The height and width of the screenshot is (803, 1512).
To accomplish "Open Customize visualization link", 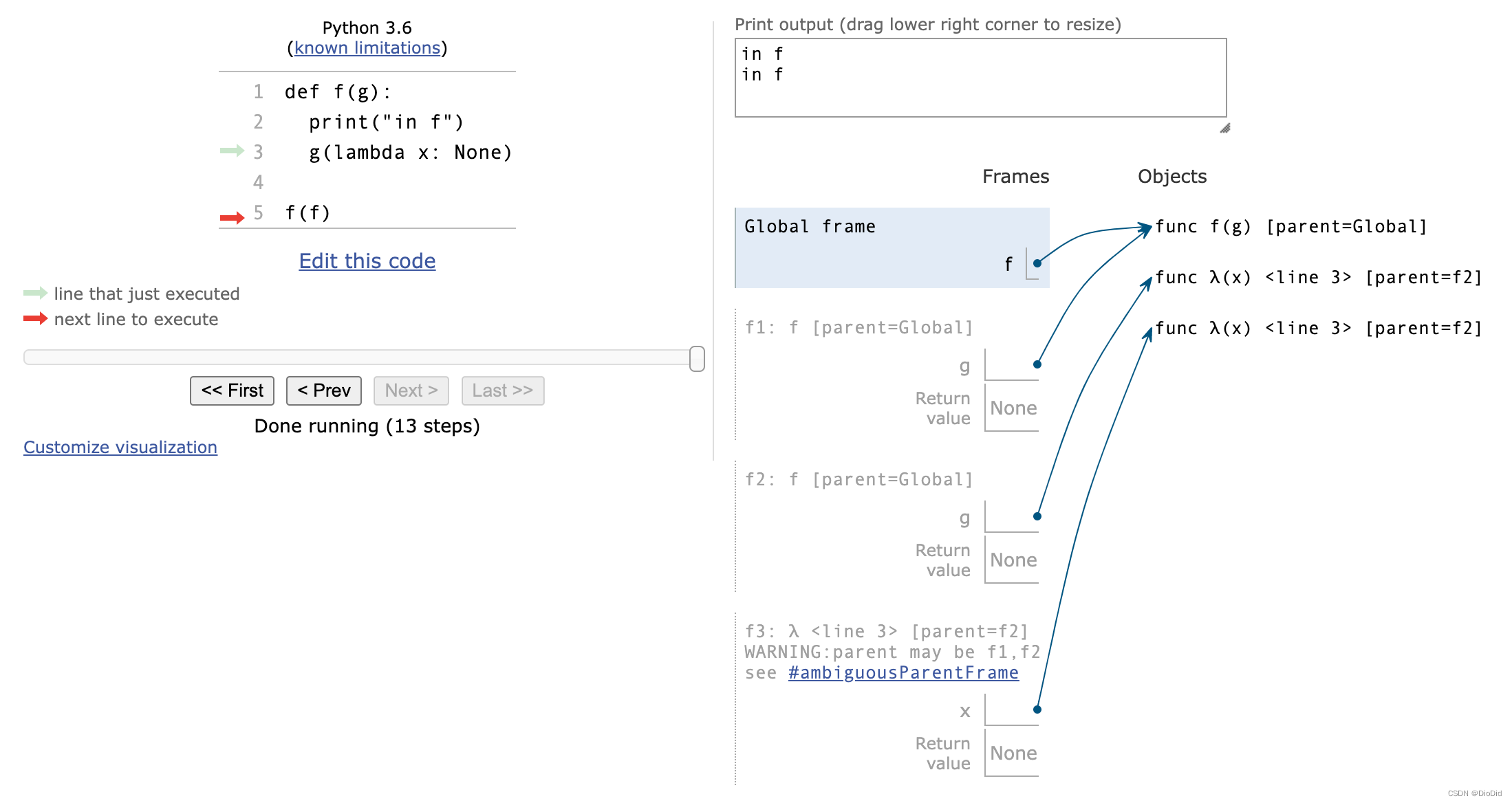I will tap(120, 448).
